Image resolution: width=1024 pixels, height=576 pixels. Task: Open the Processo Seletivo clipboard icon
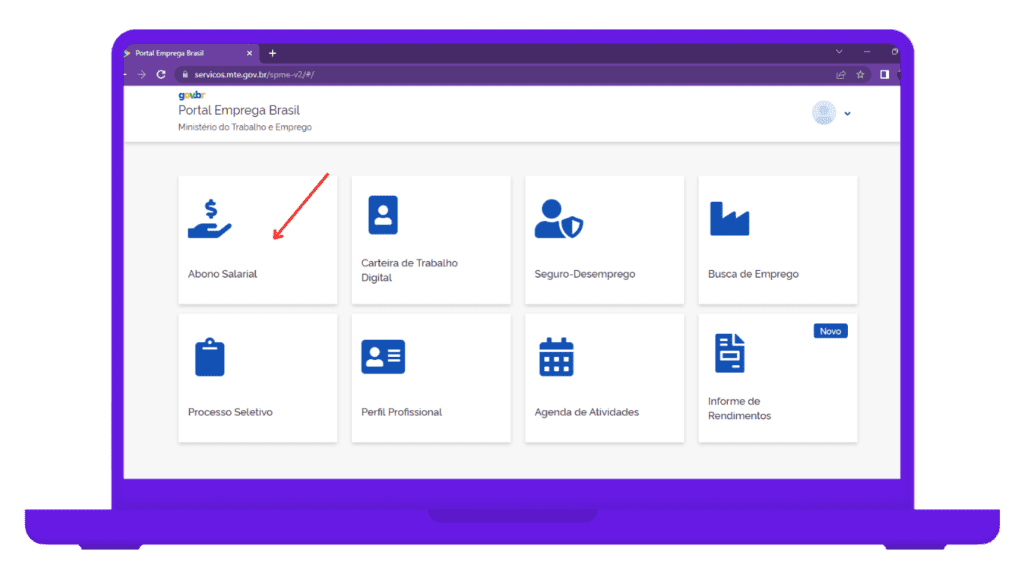coord(210,357)
